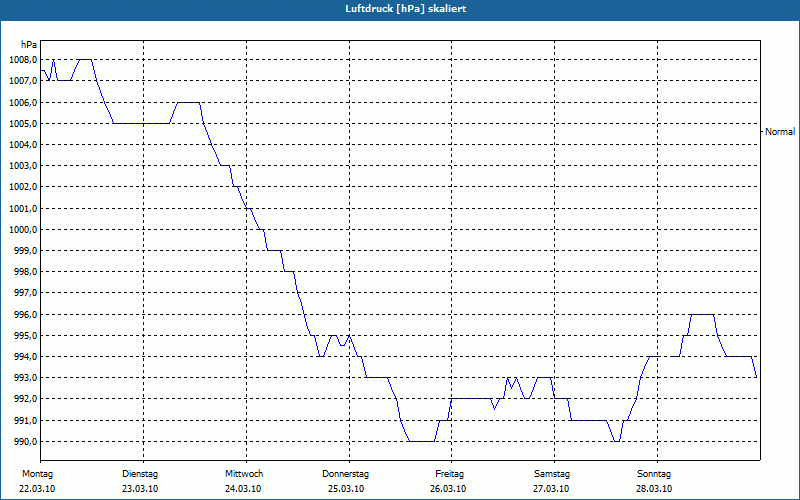This screenshot has height=500, width=800.
Task: Click the 993,0 axis value
Action: coord(26,378)
